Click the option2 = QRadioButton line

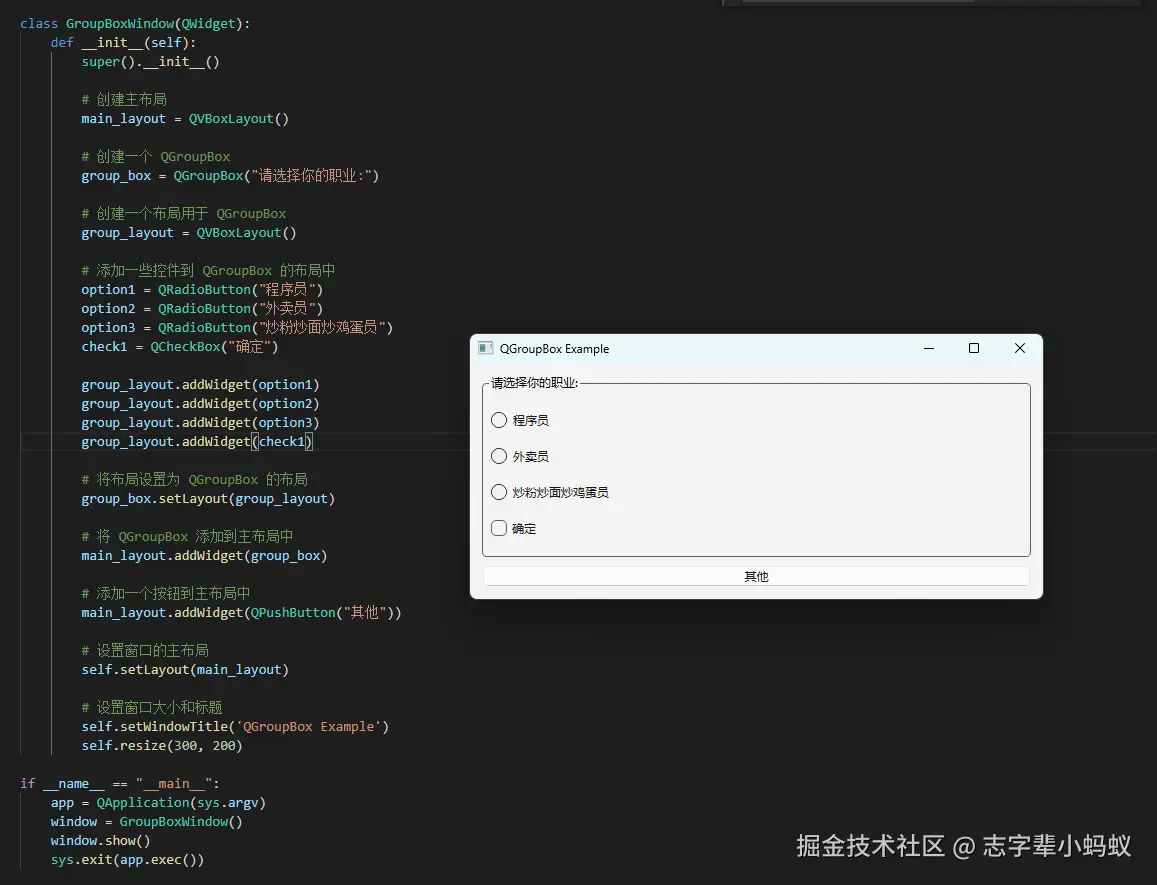coord(202,309)
